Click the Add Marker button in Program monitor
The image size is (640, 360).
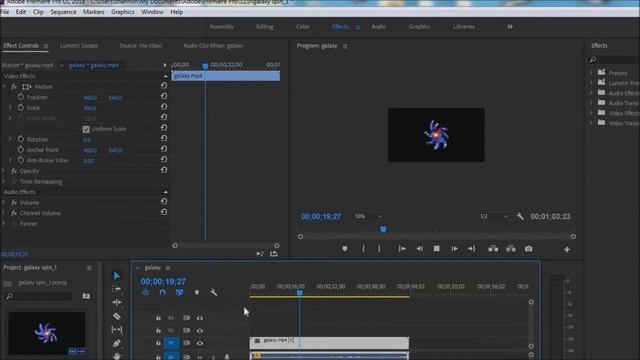[x=345, y=249]
